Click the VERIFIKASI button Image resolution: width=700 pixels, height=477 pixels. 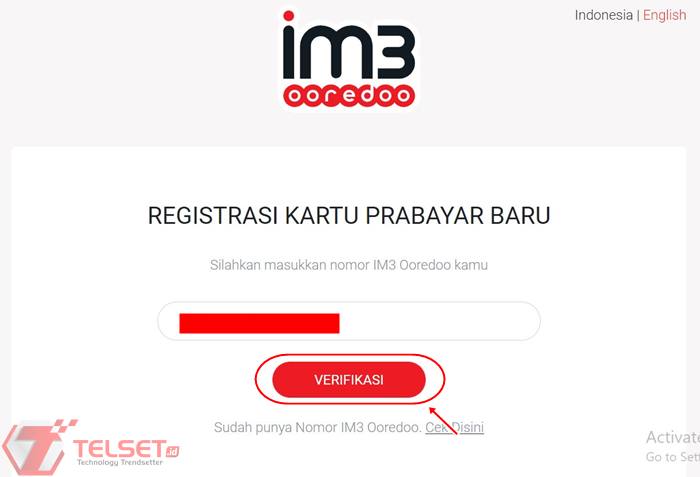point(349,380)
